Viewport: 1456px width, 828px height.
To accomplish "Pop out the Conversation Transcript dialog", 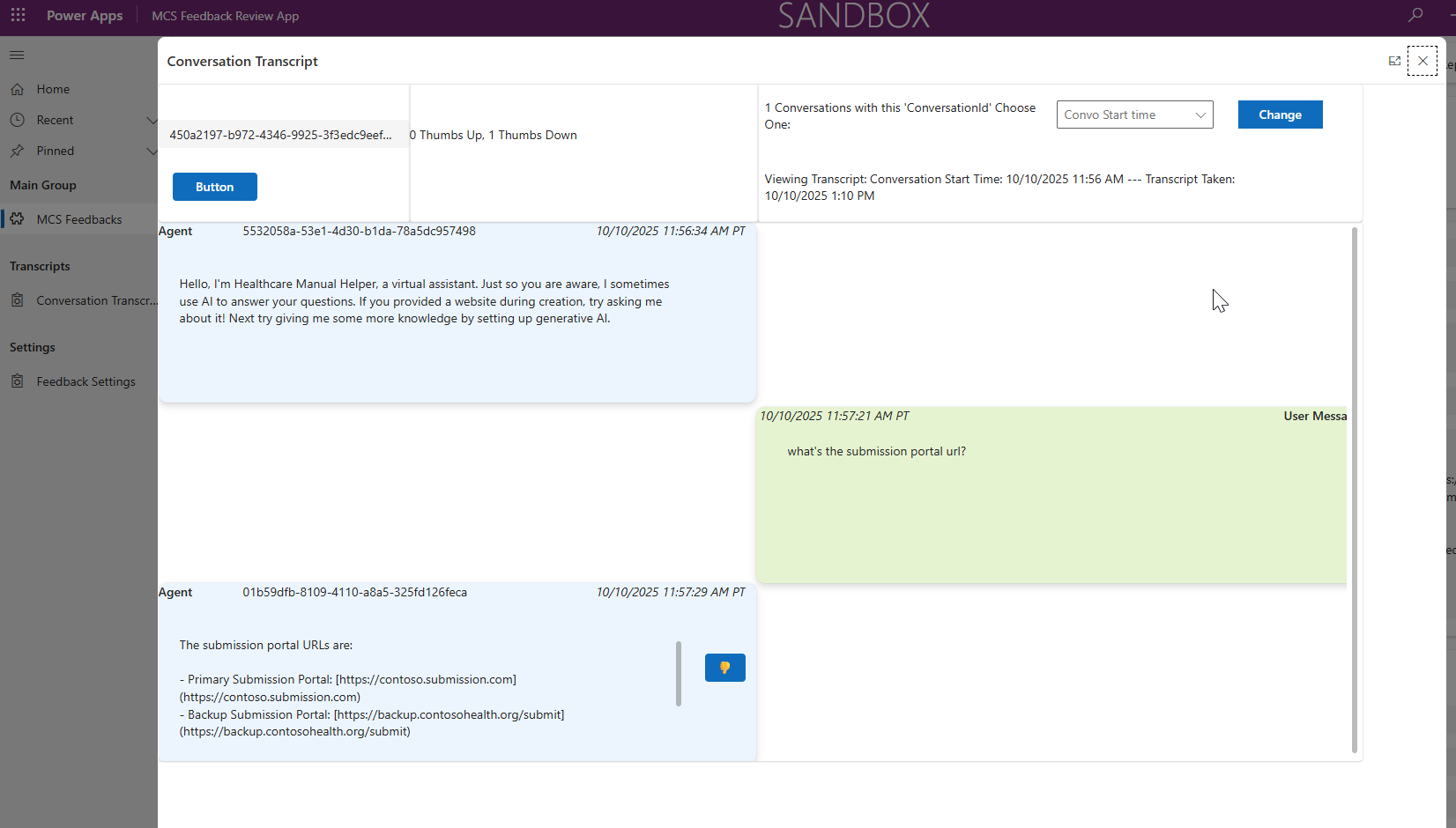I will 1395,61.
